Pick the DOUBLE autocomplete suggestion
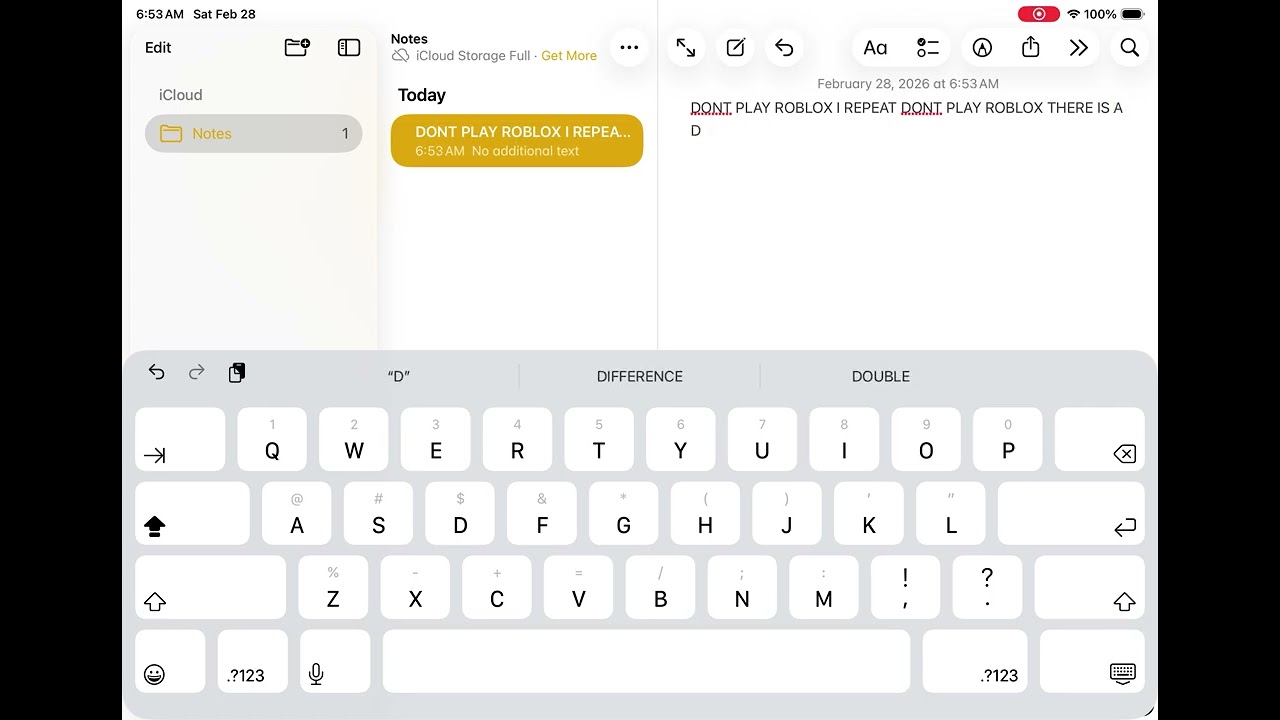The image size is (1280, 720). (x=881, y=376)
